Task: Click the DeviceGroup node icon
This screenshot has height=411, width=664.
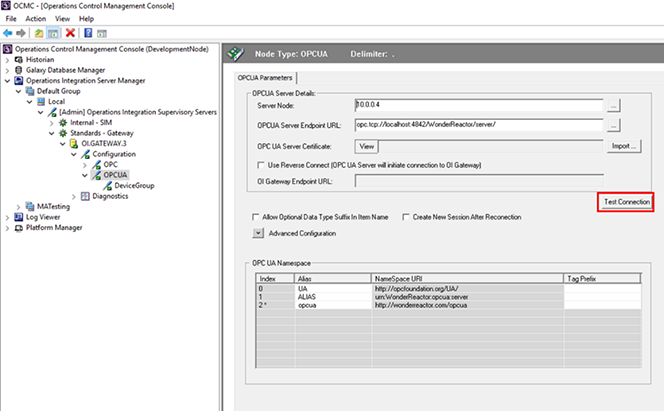Action: 108,185
